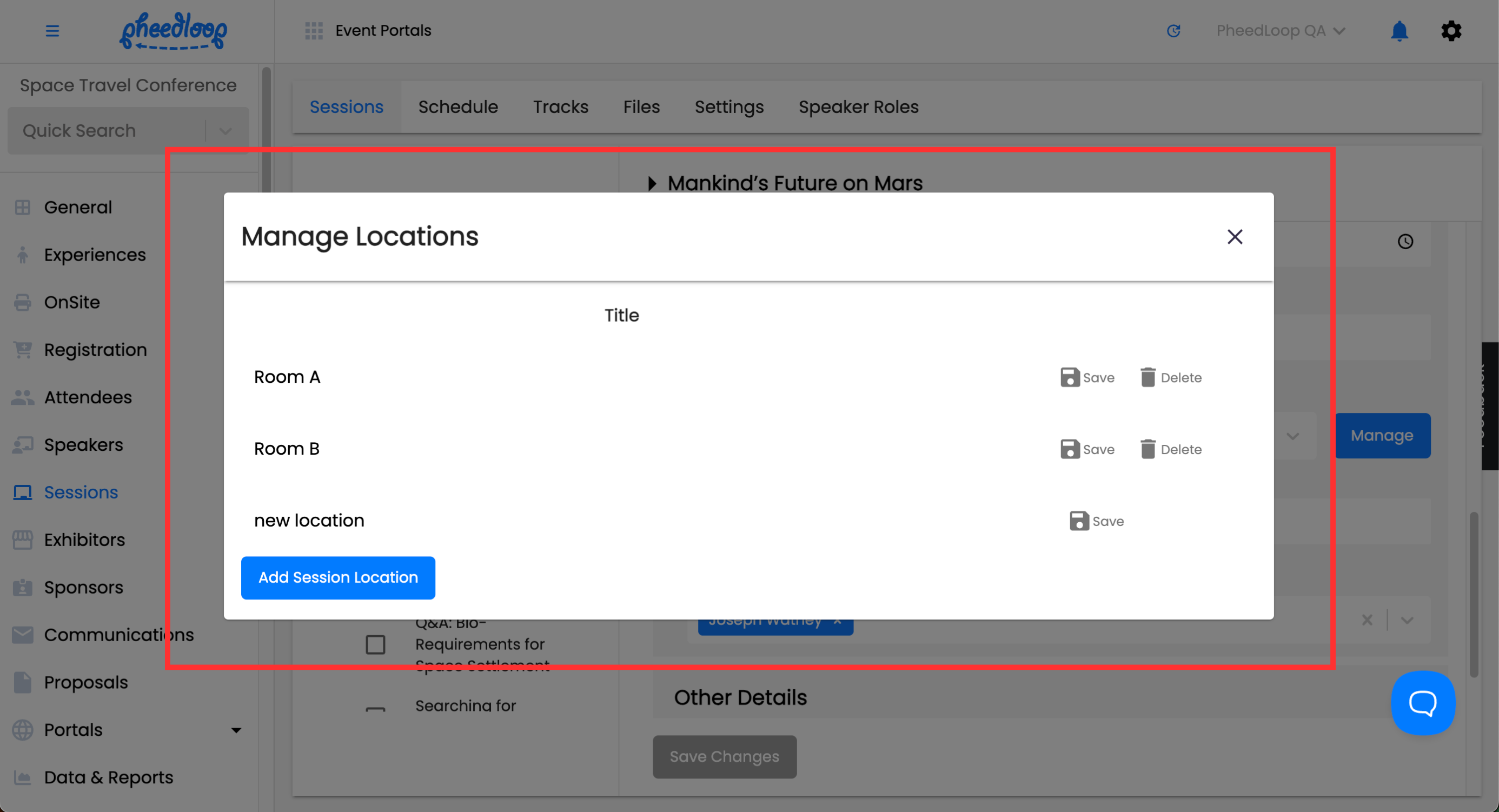Image resolution: width=1499 pixels, height=812 pixels.
Task: Open the chat support bubble
Action: (x=1423, y=703)
